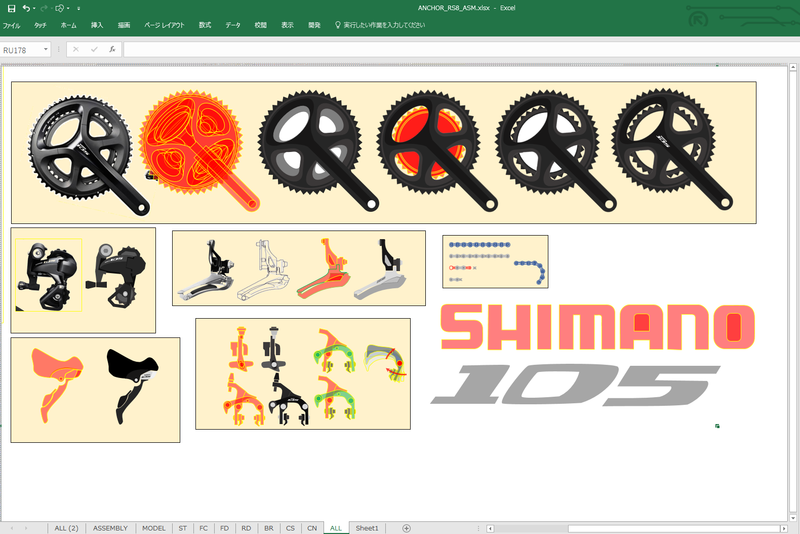Select the photo-realistic crankset image

88,153
